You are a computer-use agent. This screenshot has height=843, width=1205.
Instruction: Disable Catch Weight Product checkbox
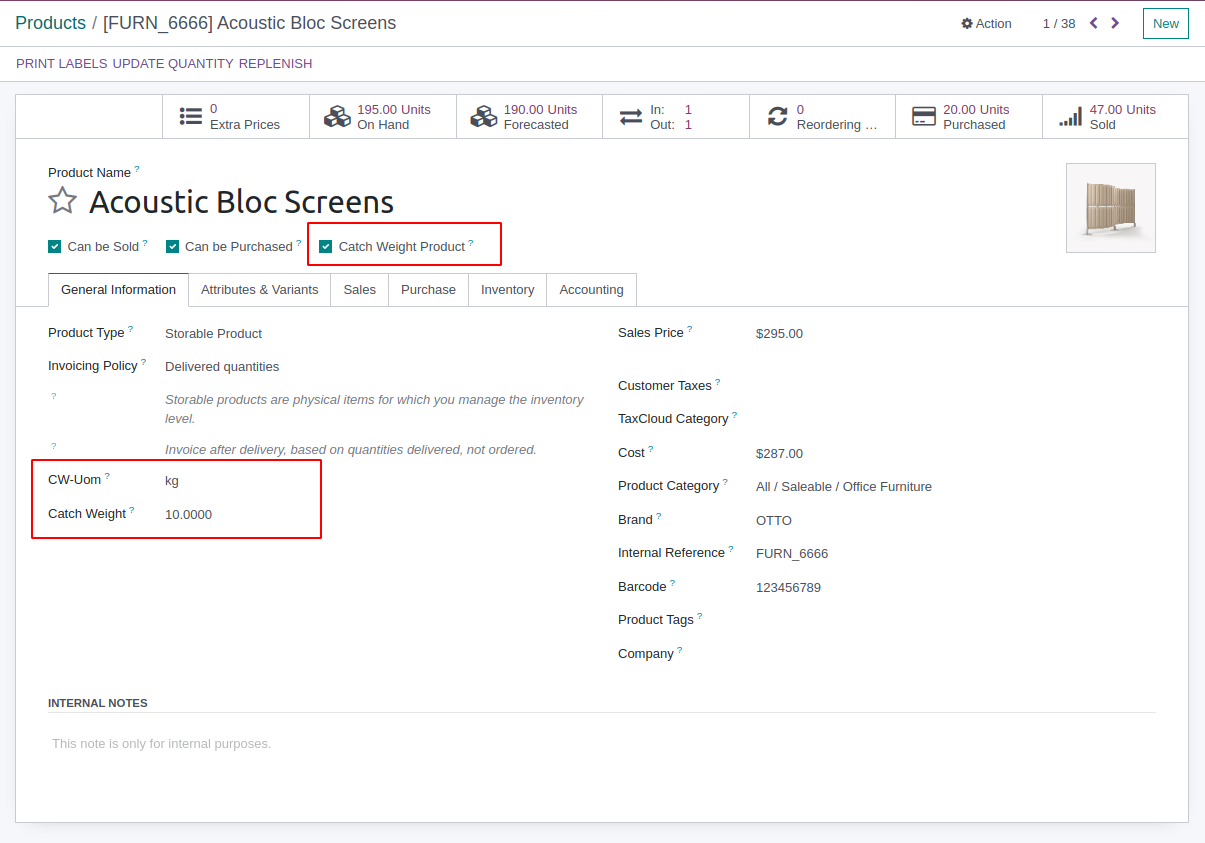(x=326, y=247)
